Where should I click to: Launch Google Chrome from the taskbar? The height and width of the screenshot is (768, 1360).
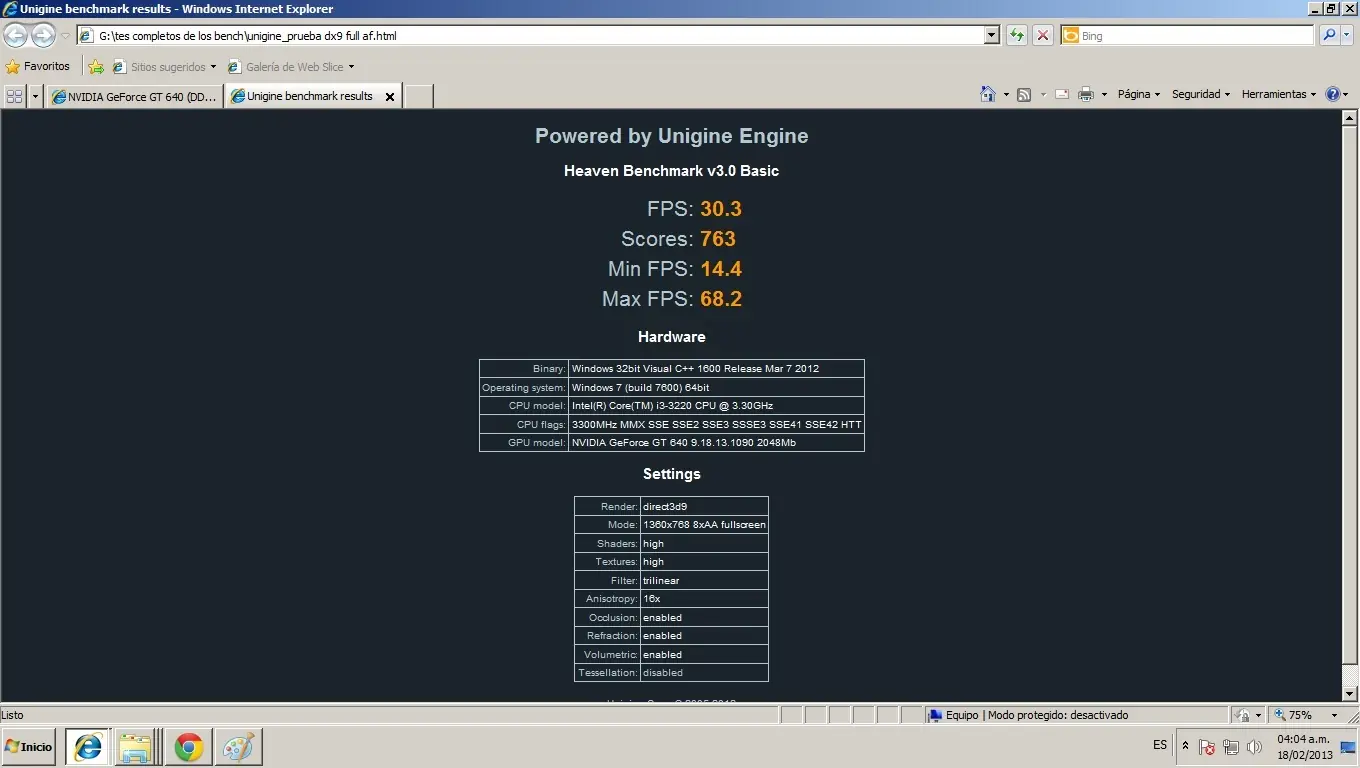pyautogui.click(x=188, y=747)
